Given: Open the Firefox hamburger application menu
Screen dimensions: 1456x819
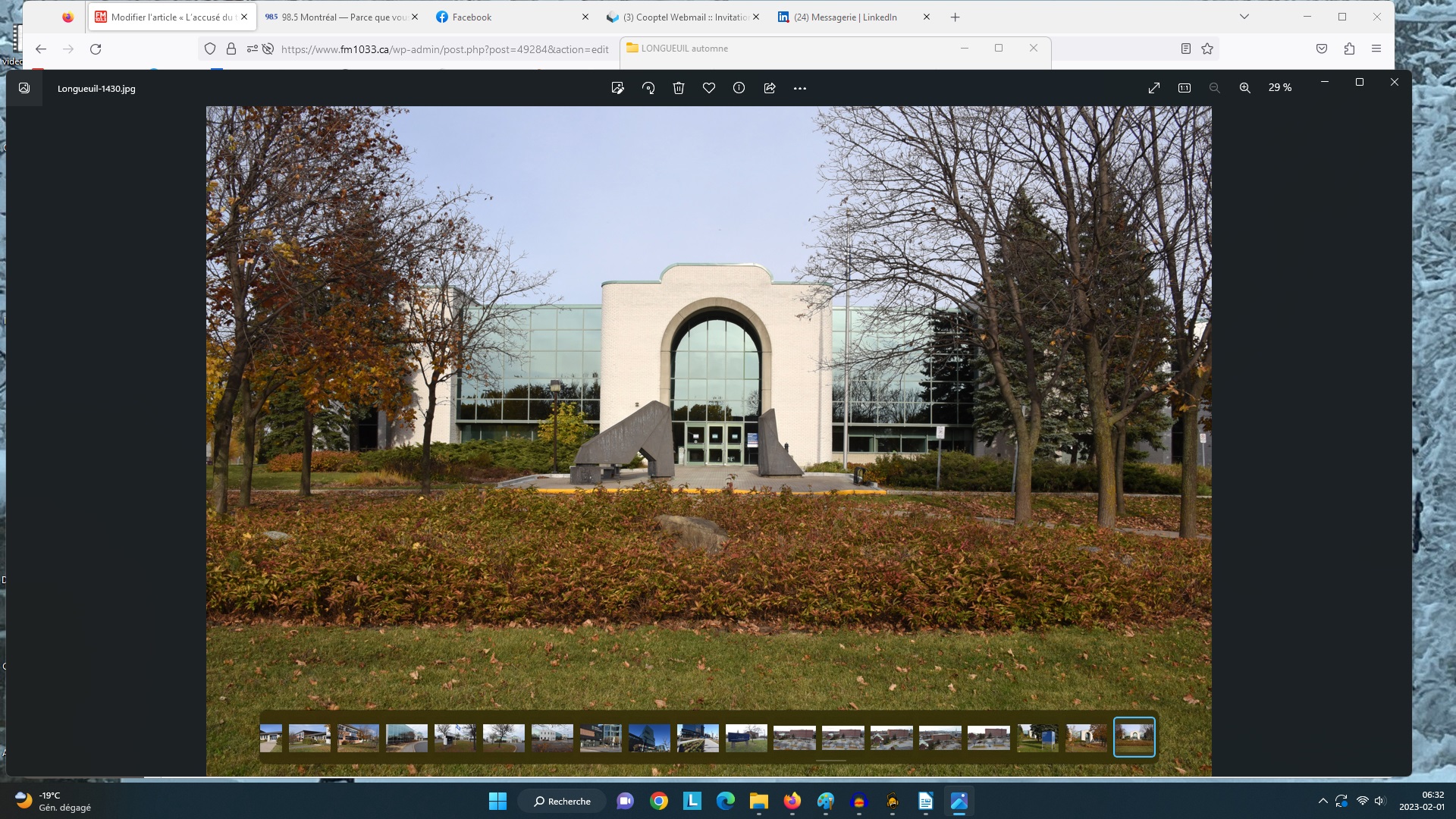Looking at the screenshot, I should pos(1376,49).
